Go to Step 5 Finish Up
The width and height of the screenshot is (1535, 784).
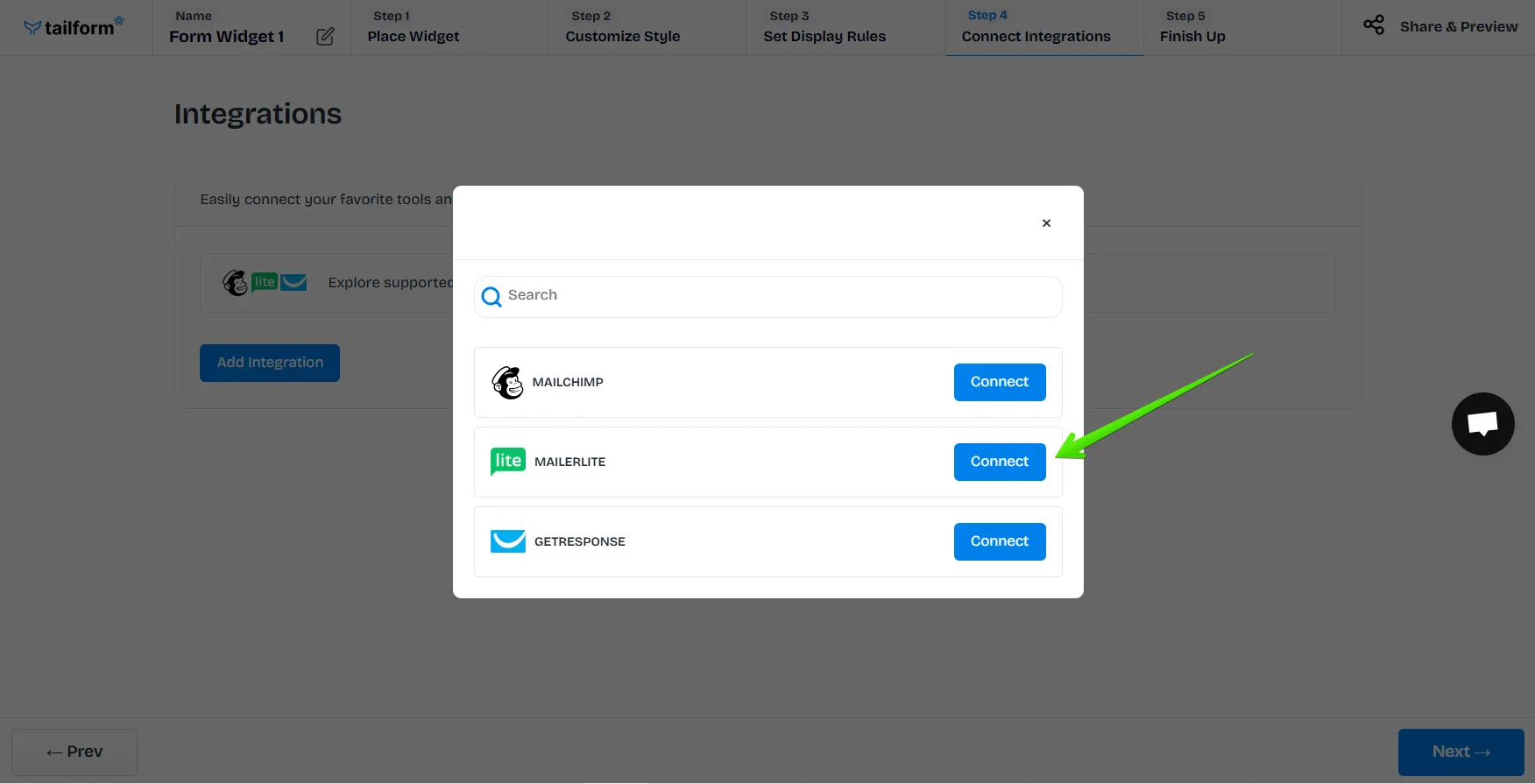[1242, 28]
